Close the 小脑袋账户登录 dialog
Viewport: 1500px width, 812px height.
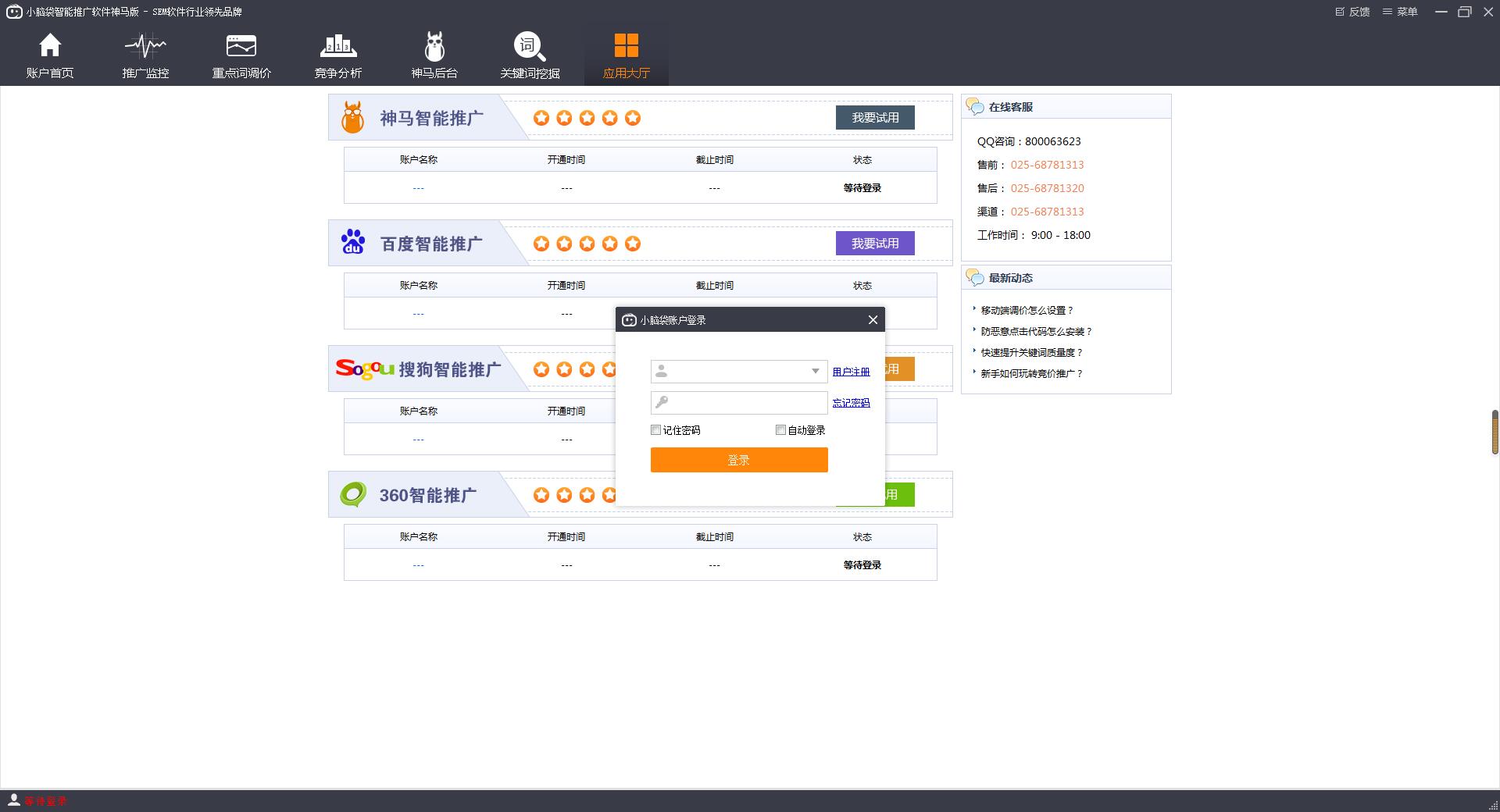click(873, 319)
